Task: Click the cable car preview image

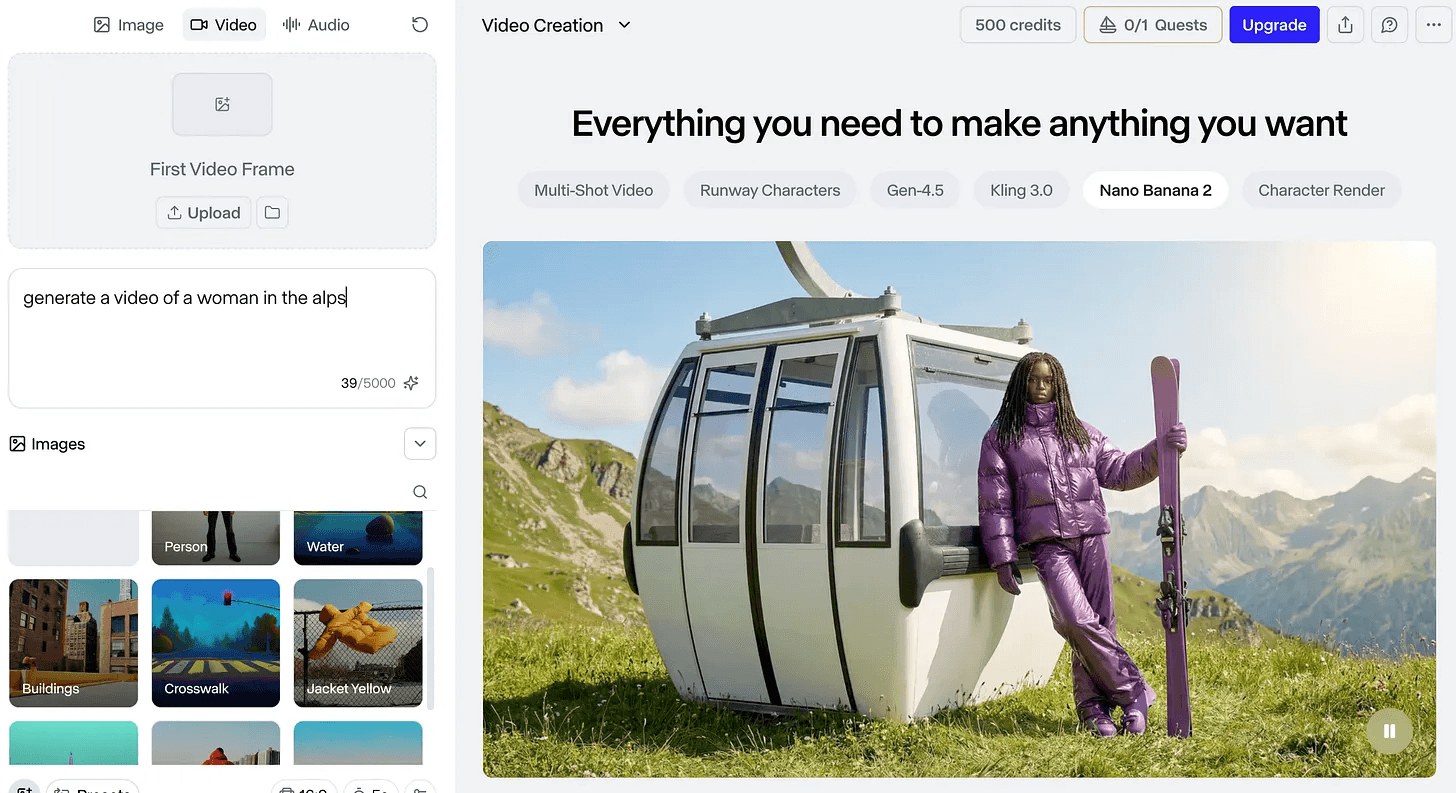Action: (959, 509)
